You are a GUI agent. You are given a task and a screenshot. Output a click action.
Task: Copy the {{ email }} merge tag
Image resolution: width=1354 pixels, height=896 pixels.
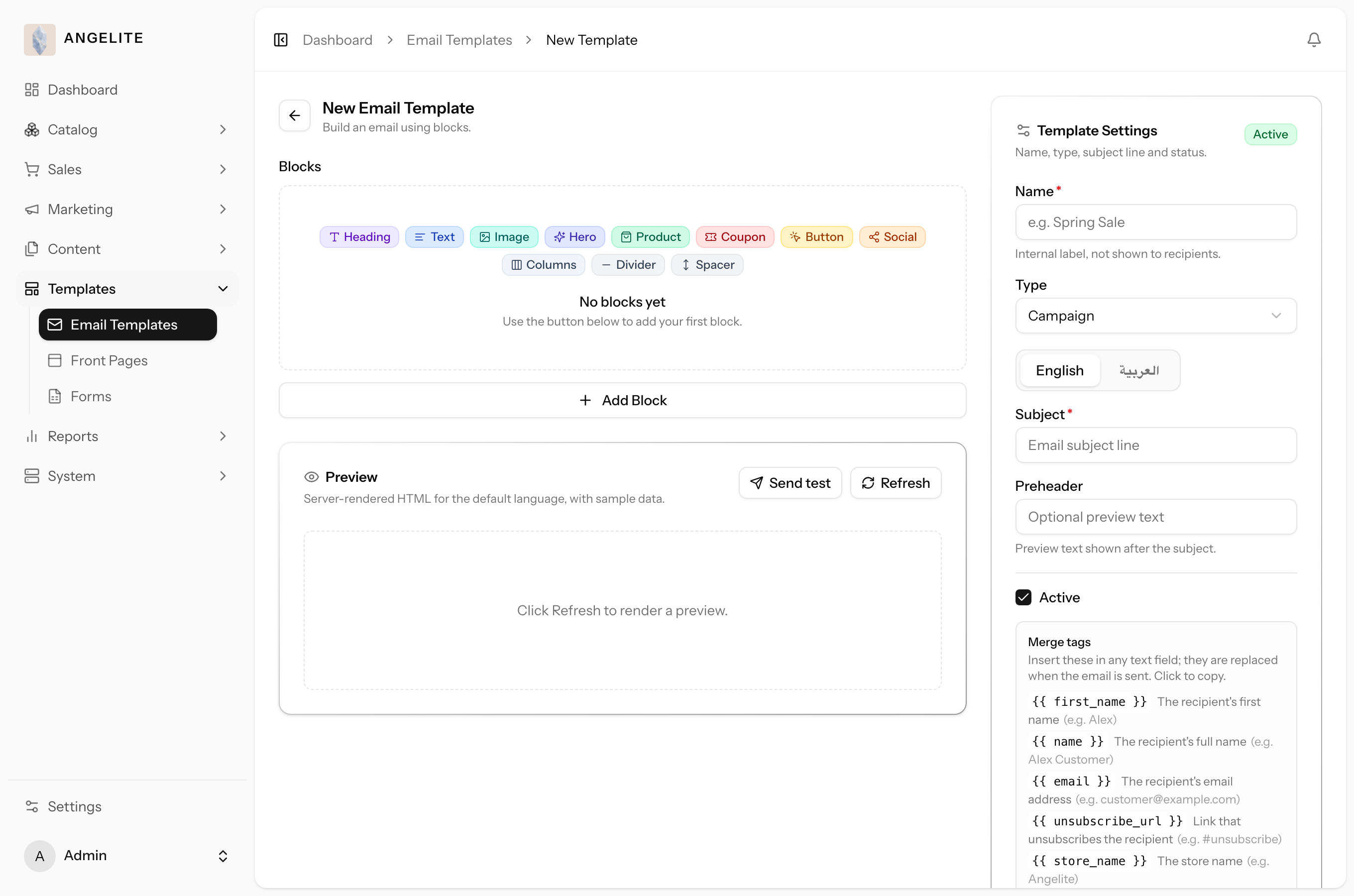(x=1071, y=782)
